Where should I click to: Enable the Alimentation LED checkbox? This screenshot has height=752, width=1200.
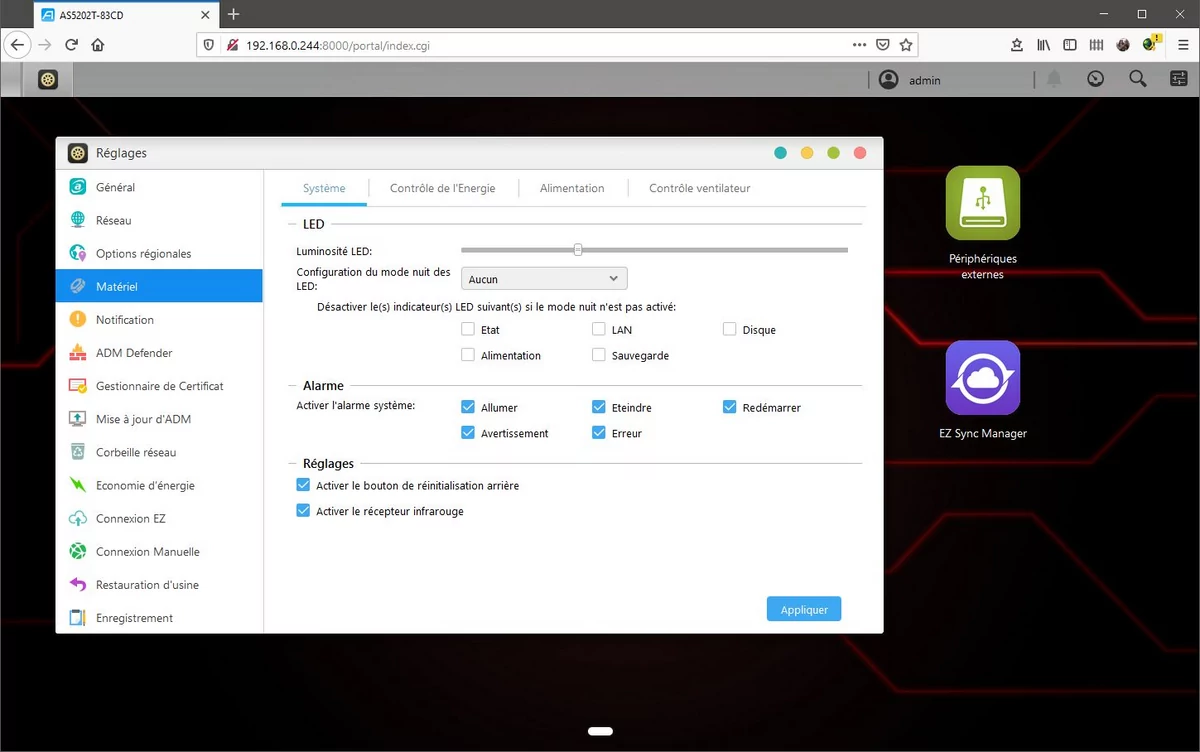pyautogui.click(x=468, y=355)
